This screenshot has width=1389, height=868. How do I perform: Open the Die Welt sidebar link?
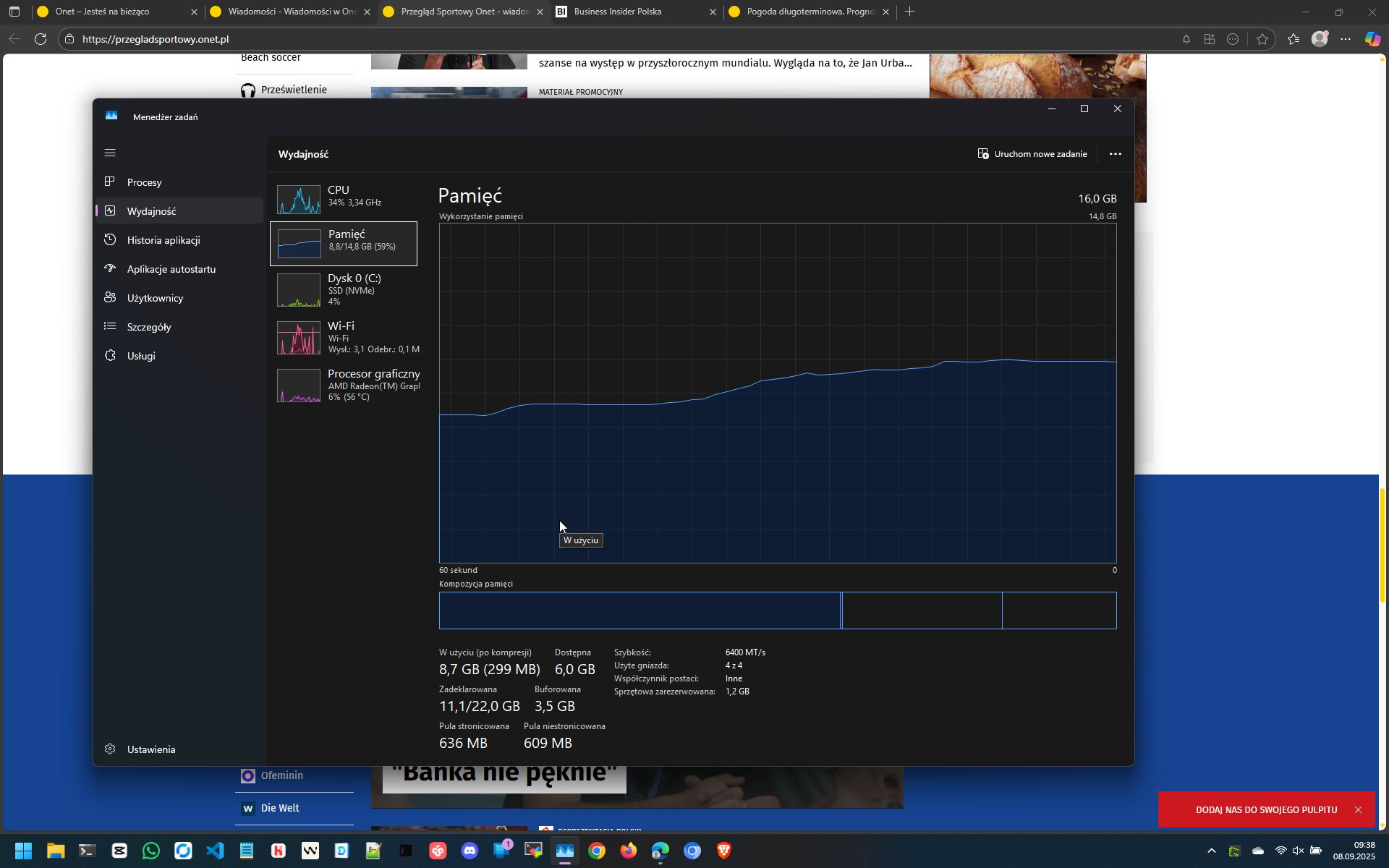point(280,808)
